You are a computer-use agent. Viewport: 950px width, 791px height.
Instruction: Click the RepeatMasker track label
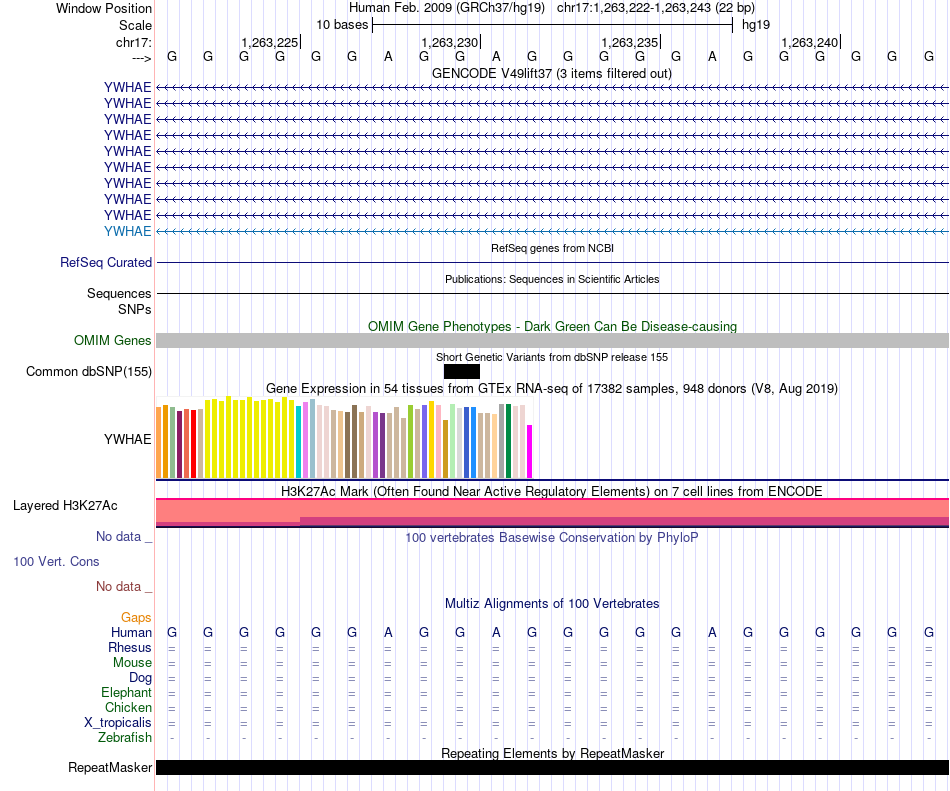pos(110,768)
